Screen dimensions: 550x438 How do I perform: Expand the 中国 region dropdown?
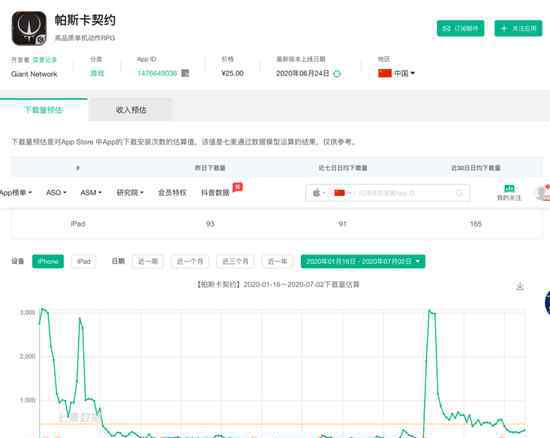click(396, 73)
